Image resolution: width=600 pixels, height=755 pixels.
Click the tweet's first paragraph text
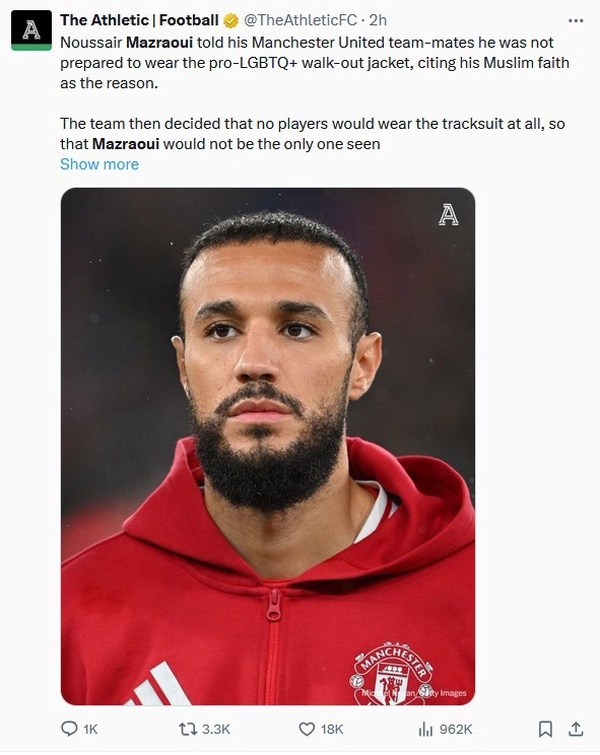[300, 63]
